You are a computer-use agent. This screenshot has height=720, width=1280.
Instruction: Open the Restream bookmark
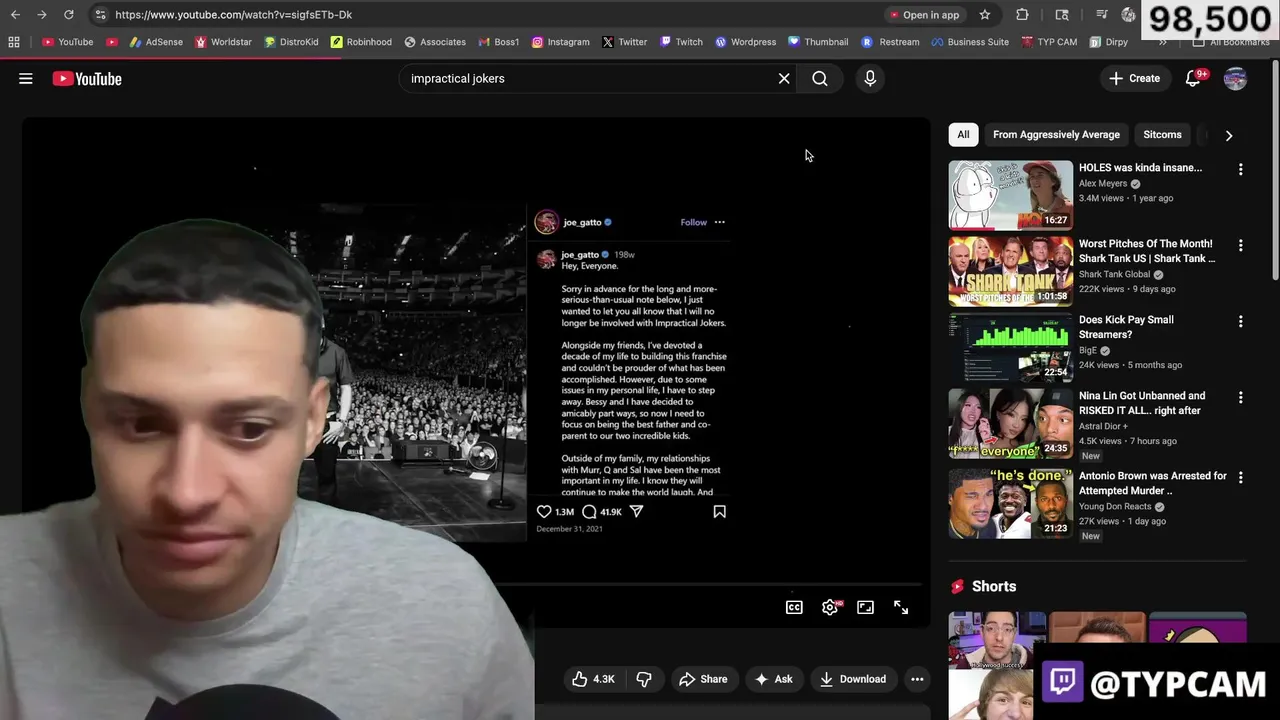(890, 42)
